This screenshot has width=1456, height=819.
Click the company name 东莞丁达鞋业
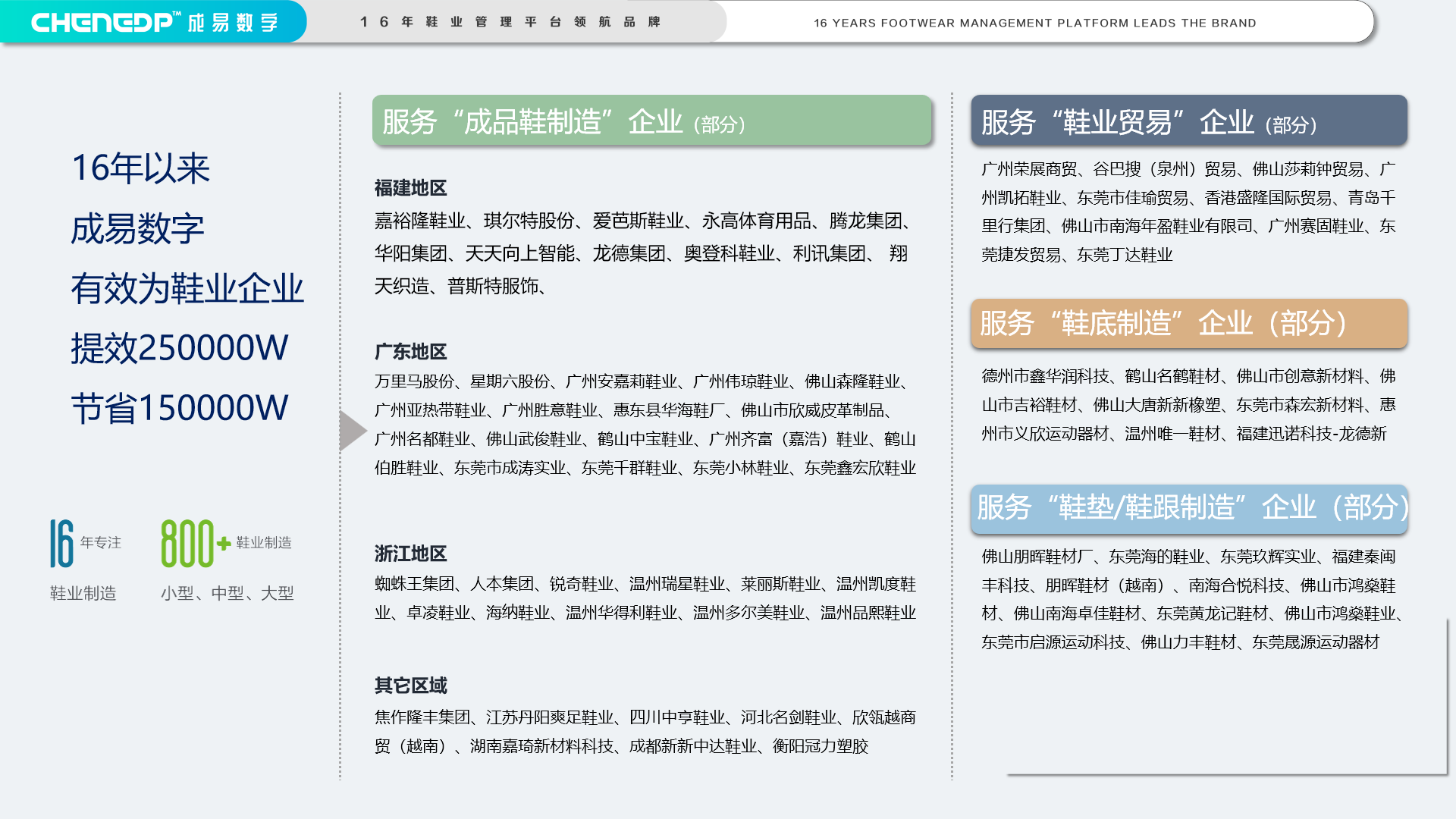pyautogui.click(x=1125, y=255)
